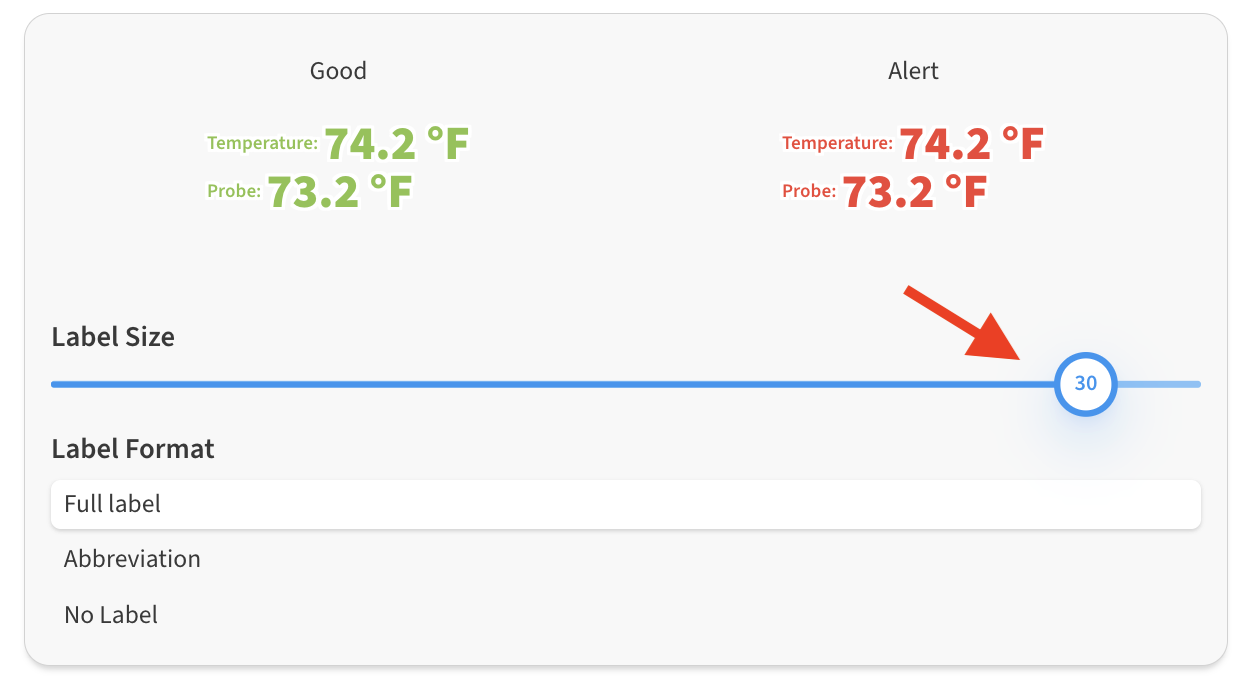Click the Good preview heading
The width and height of the screenshot is (1246, 680).
[338, 71]
